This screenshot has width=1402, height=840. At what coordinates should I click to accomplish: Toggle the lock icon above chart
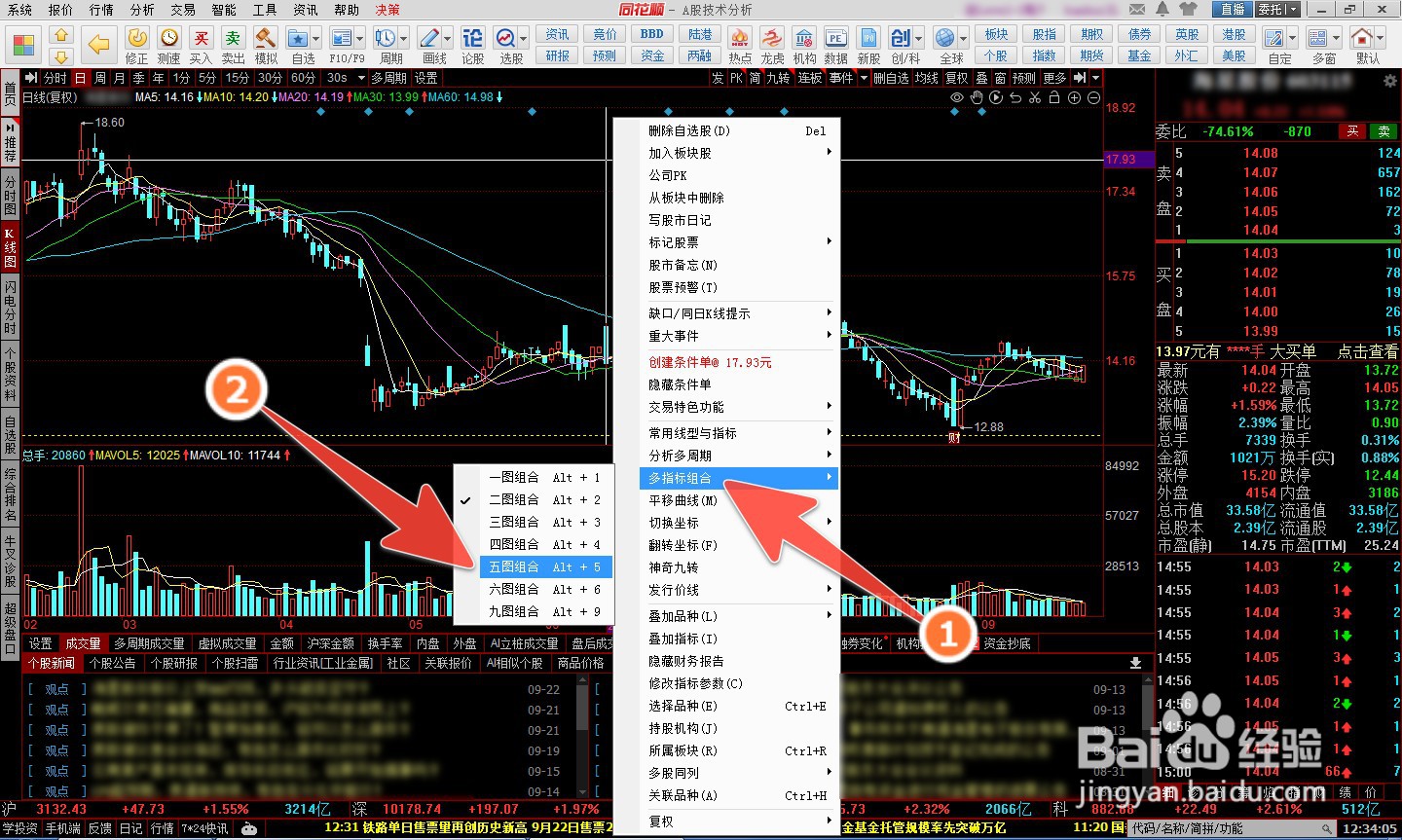pyautogui.click(x=1054, y=97)
